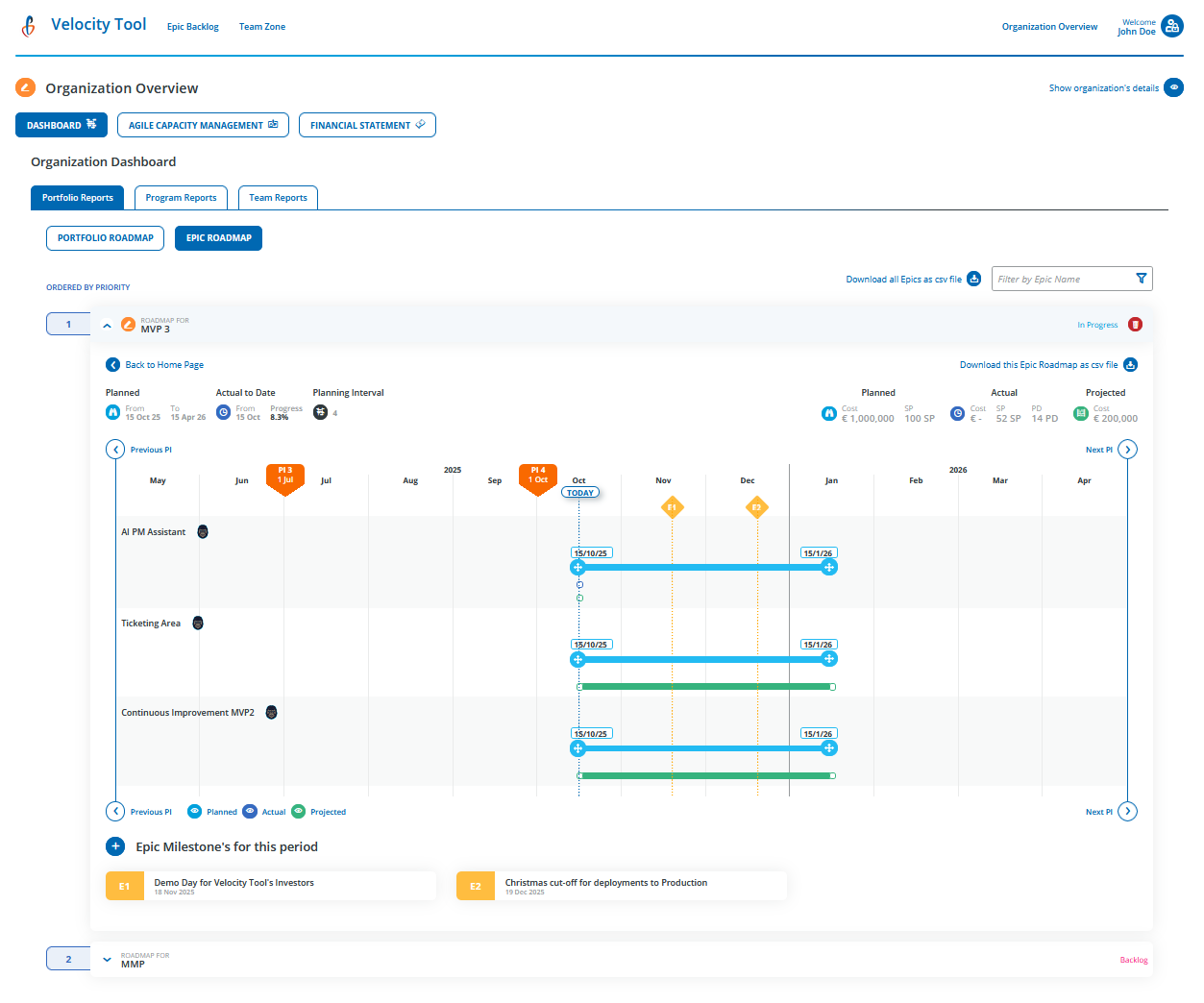Collapse the MVP 3 roadmap section

point(107,325)
